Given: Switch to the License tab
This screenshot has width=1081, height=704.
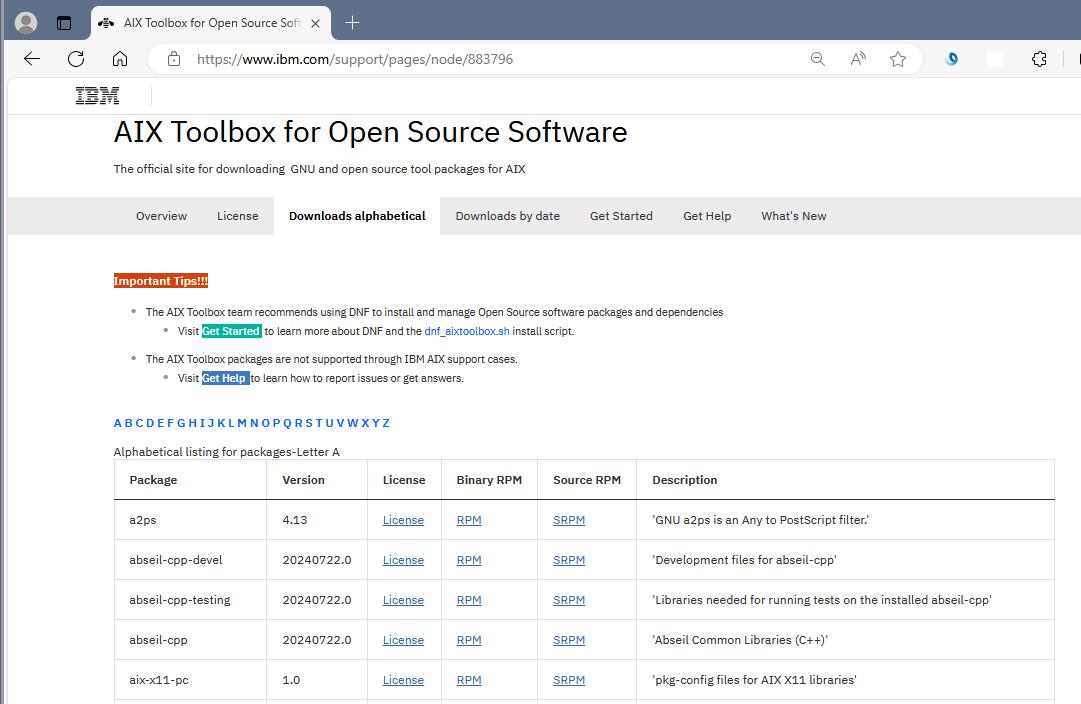Looking at the screenshot, I should point(238,216).
